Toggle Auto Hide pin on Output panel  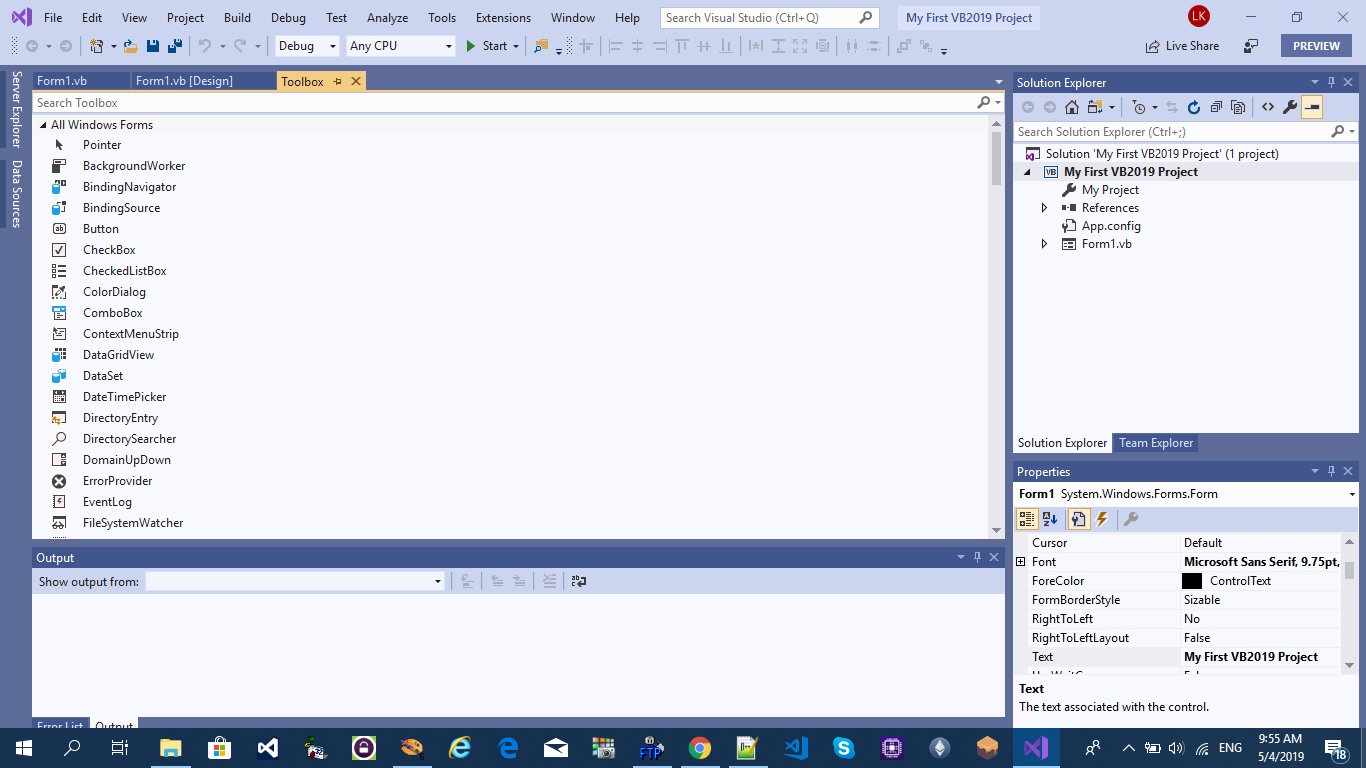[977, 558]
